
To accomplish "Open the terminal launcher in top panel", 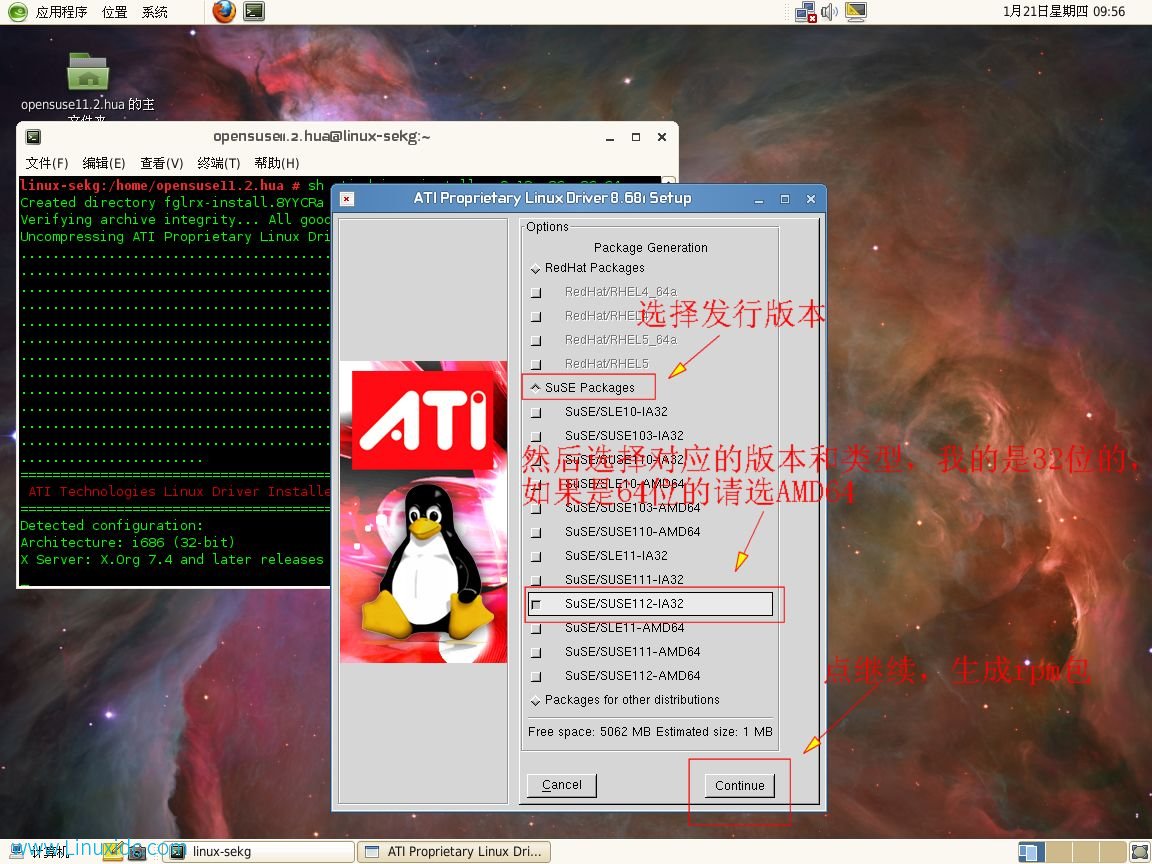I will point(253,11).
